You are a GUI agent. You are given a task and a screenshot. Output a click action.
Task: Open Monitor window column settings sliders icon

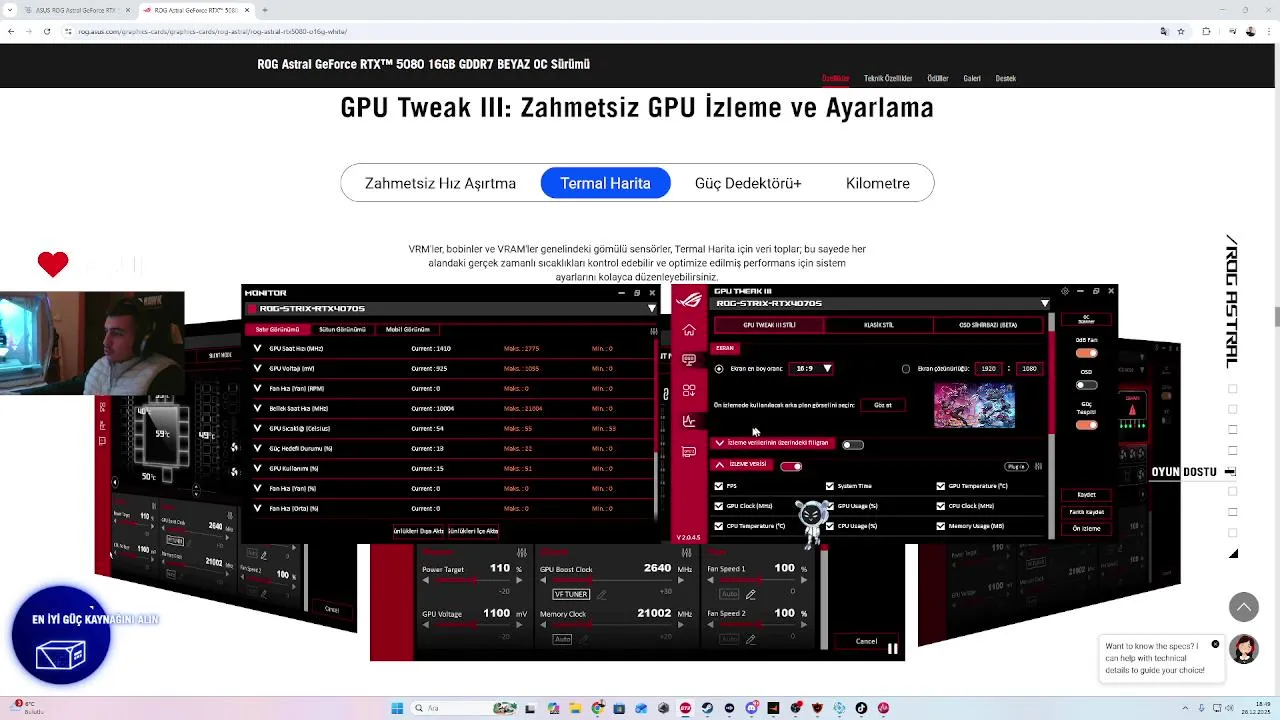click(654, 330)
